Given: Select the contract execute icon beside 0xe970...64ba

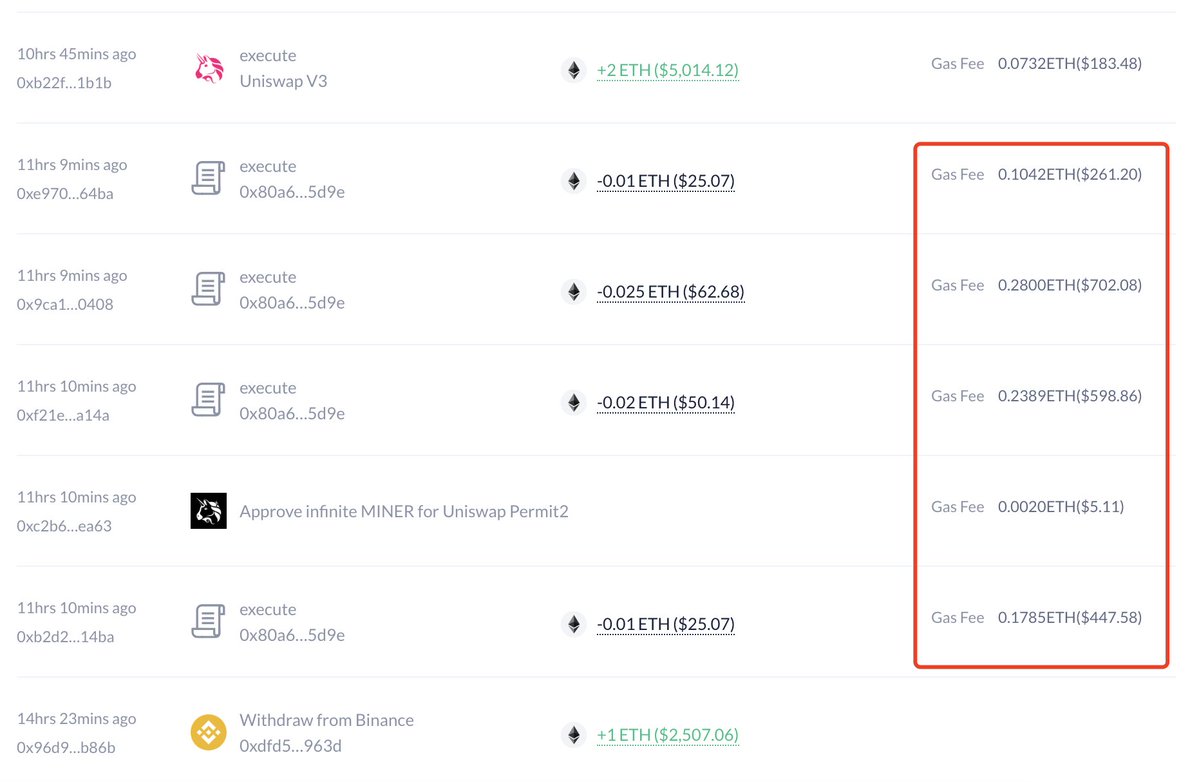Looking at the screenshot, I should coord(208,178).
